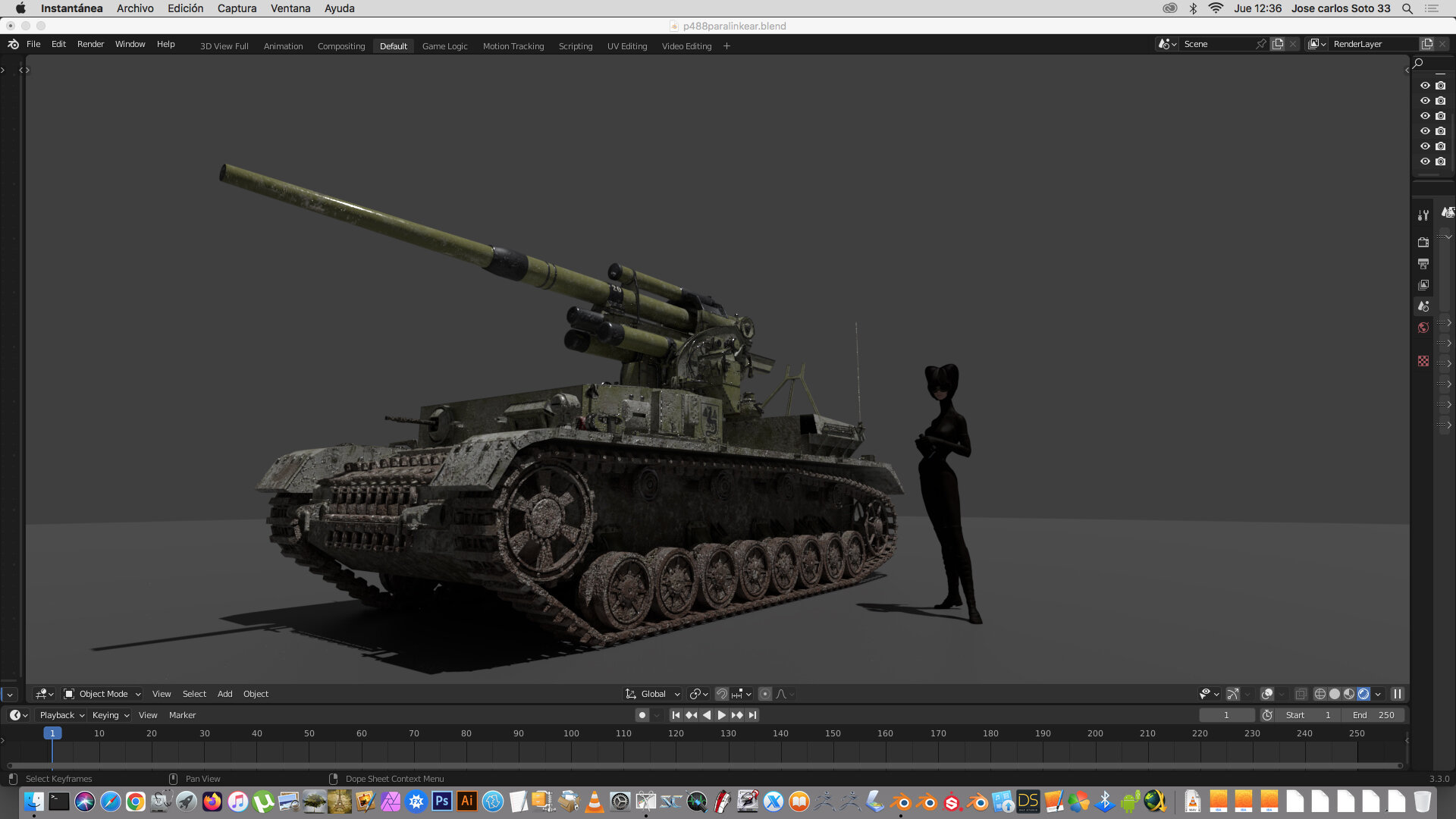Open the View Layer properties tab
This screenshot has width=1456, height=819.
(x=1423, y=285)
